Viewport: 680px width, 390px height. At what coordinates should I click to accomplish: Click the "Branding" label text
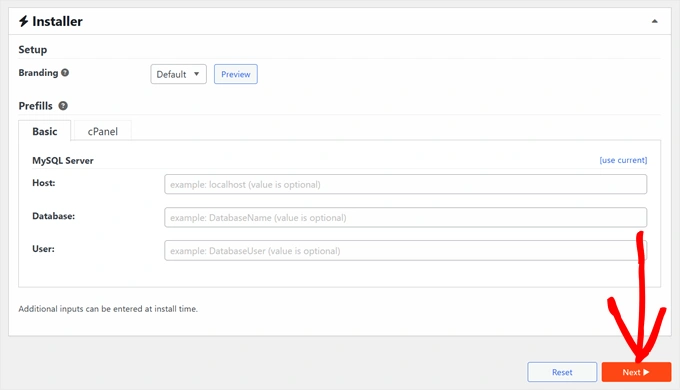click(x=38, y=72)
